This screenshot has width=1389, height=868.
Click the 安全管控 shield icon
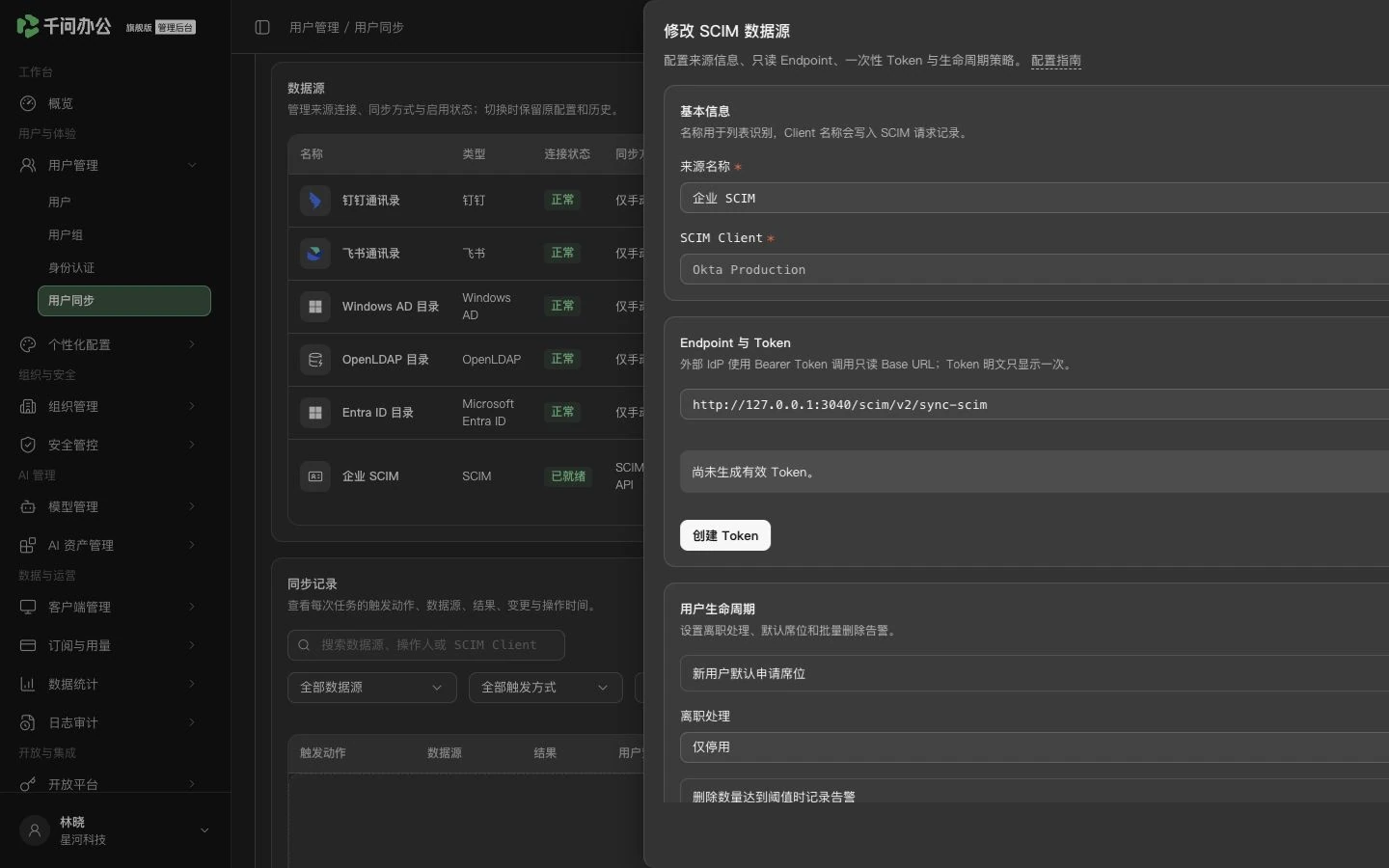click(28, 445)
